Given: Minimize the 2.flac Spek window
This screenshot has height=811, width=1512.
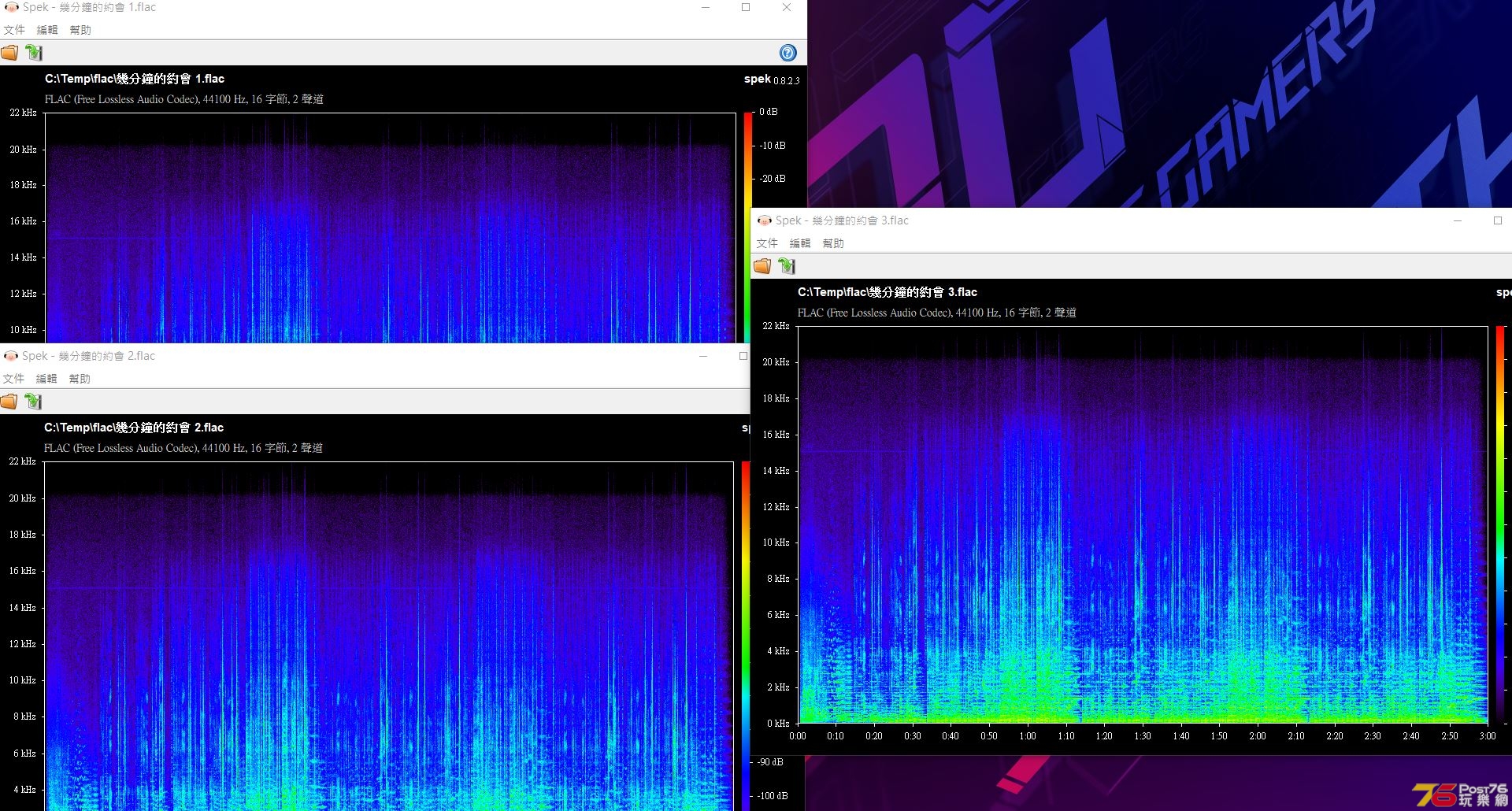Looking at the screenshot, I should [x=703, y=356].
